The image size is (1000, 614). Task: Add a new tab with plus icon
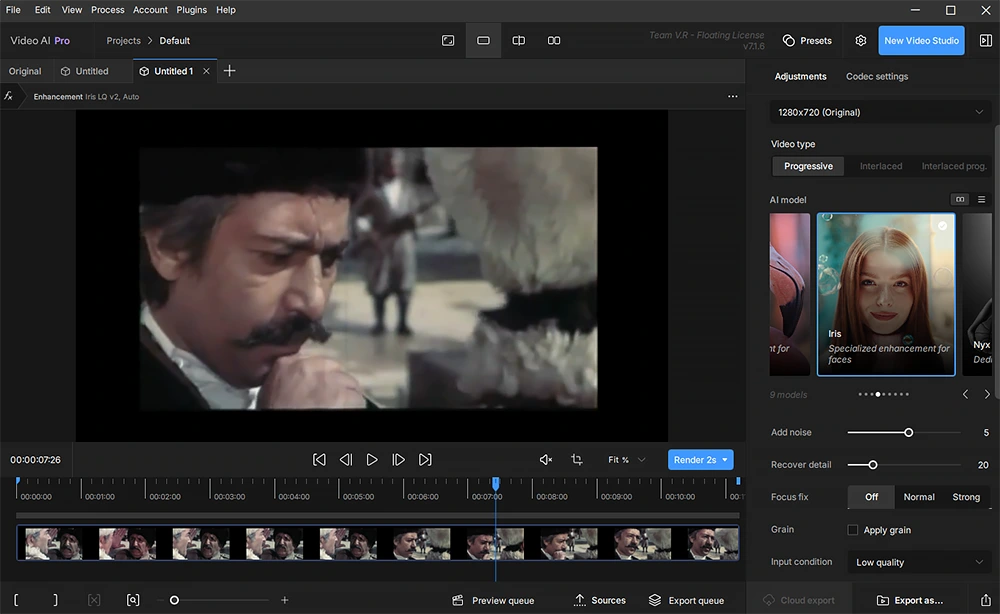230,71
